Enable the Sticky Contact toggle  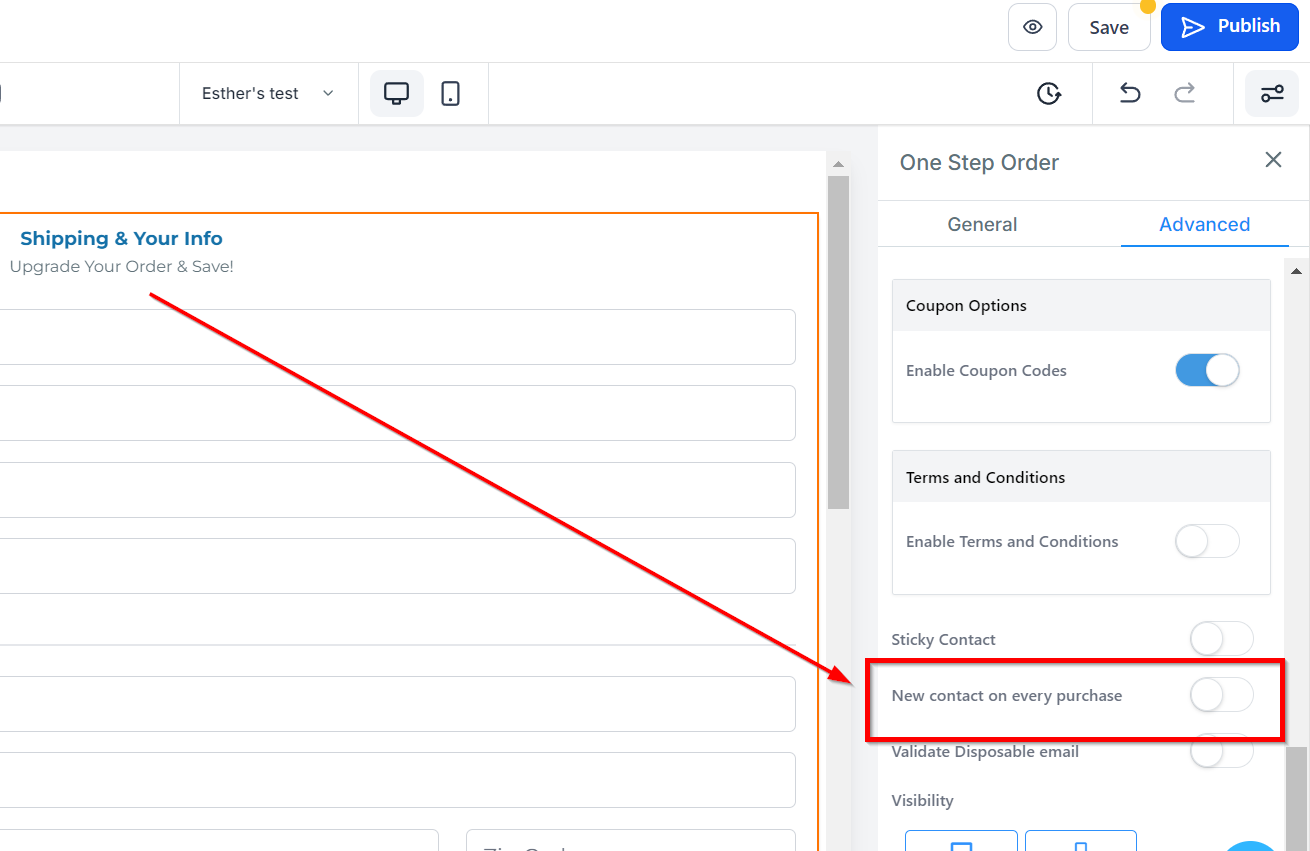tap(1221, 639)
